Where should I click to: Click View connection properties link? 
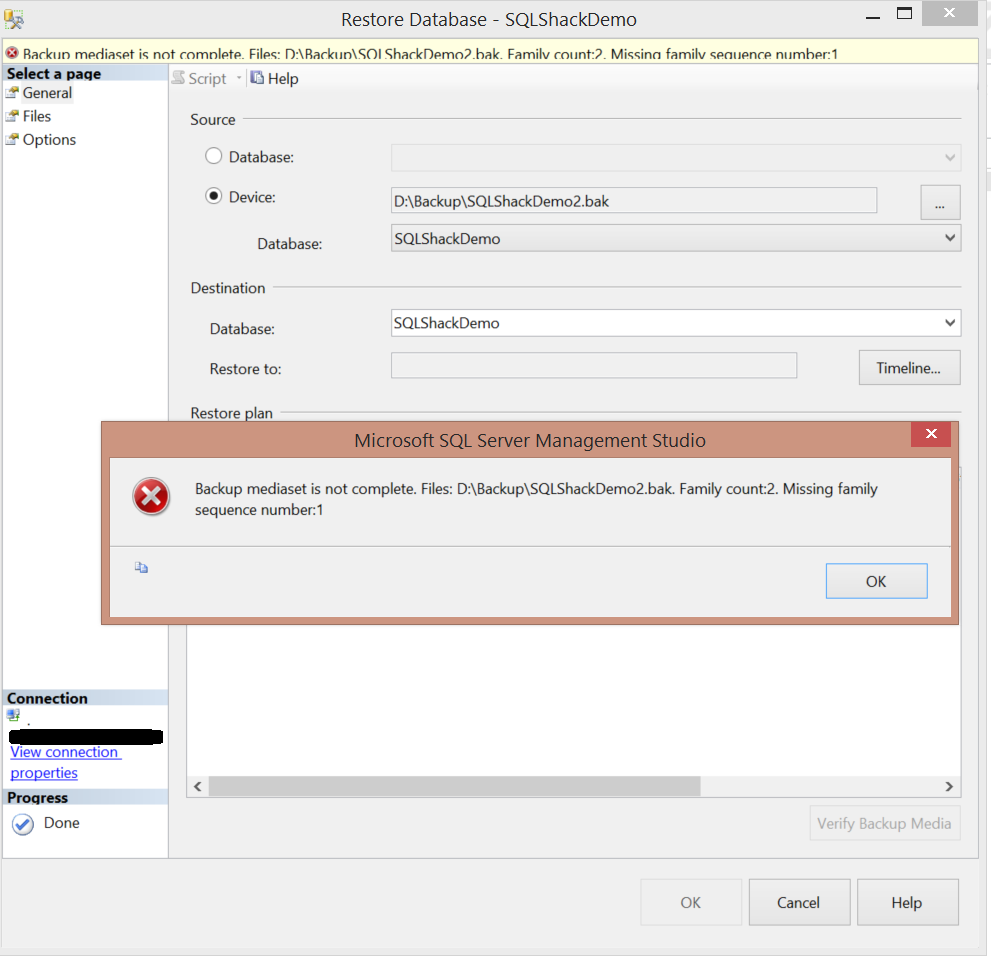tap(66, 762)
